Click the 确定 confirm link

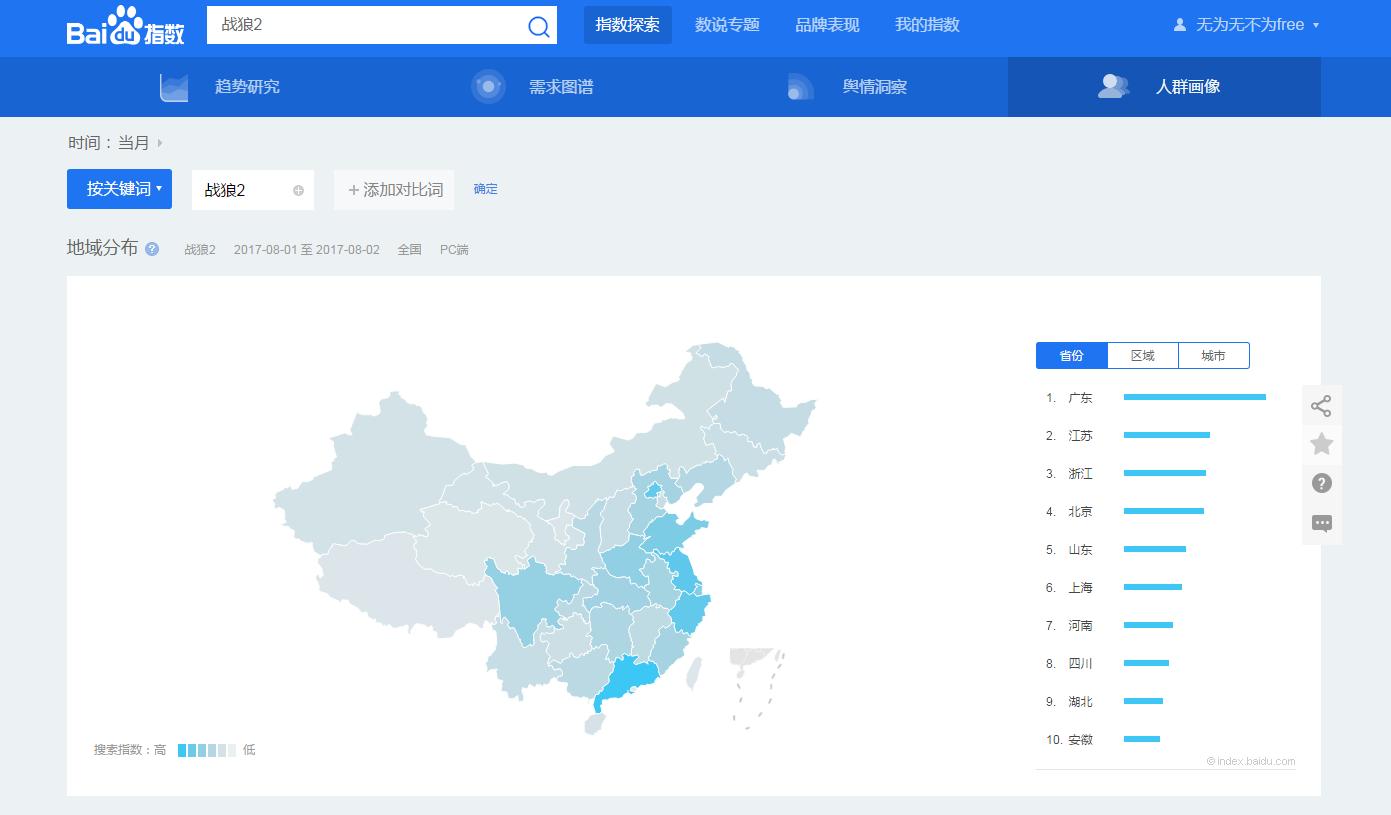tap(486, 189)
